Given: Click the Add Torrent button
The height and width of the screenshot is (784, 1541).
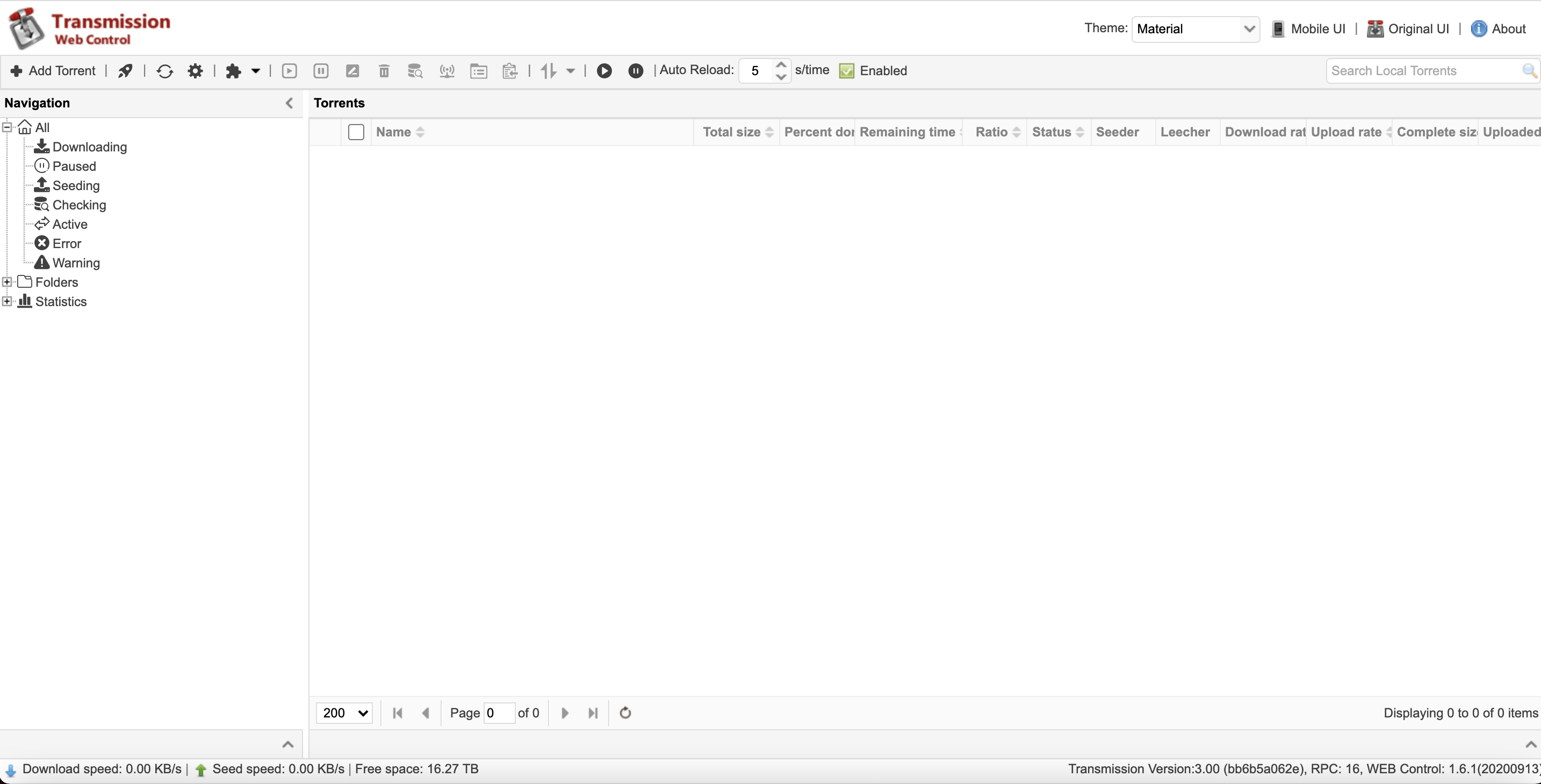Looking at the screenshot, I should click(53, 71).
